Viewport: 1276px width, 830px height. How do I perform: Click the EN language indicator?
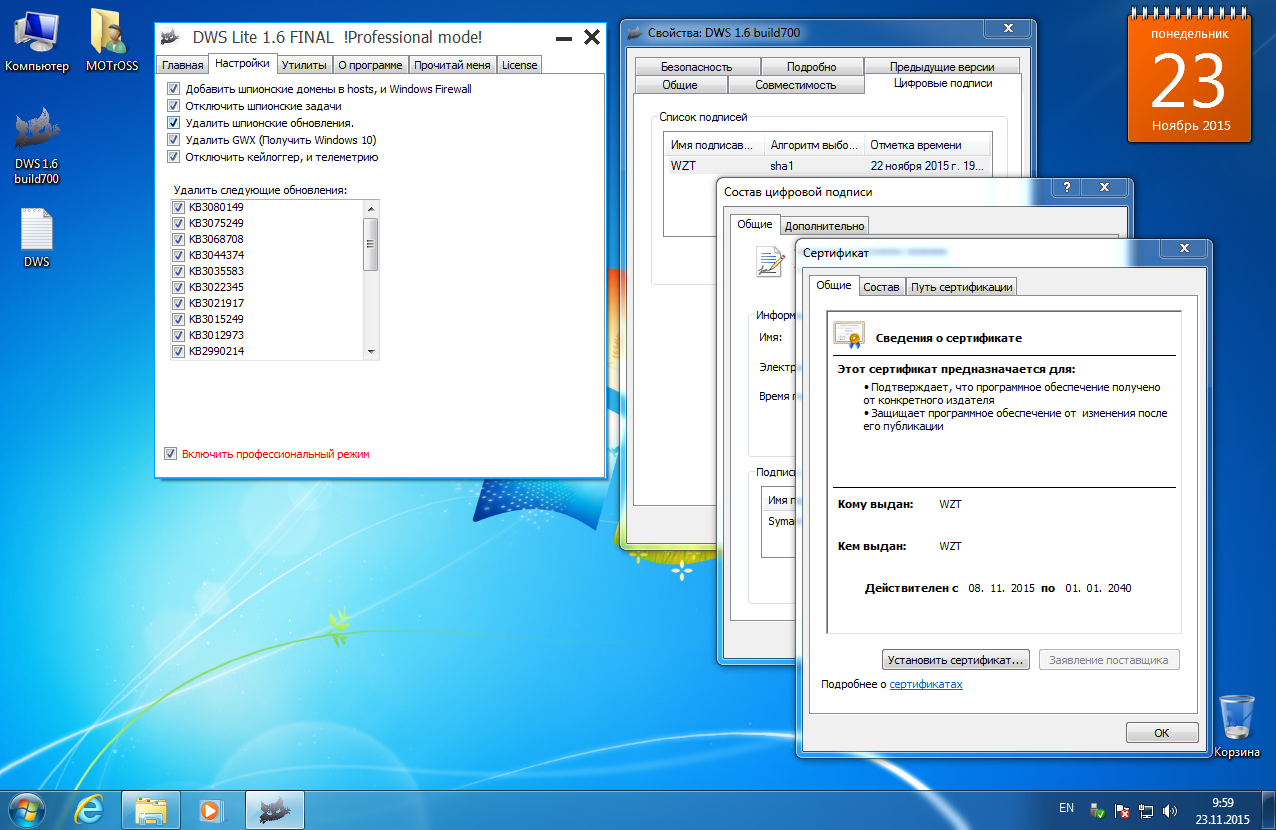pyautogui.click(x=1066, y=807)
